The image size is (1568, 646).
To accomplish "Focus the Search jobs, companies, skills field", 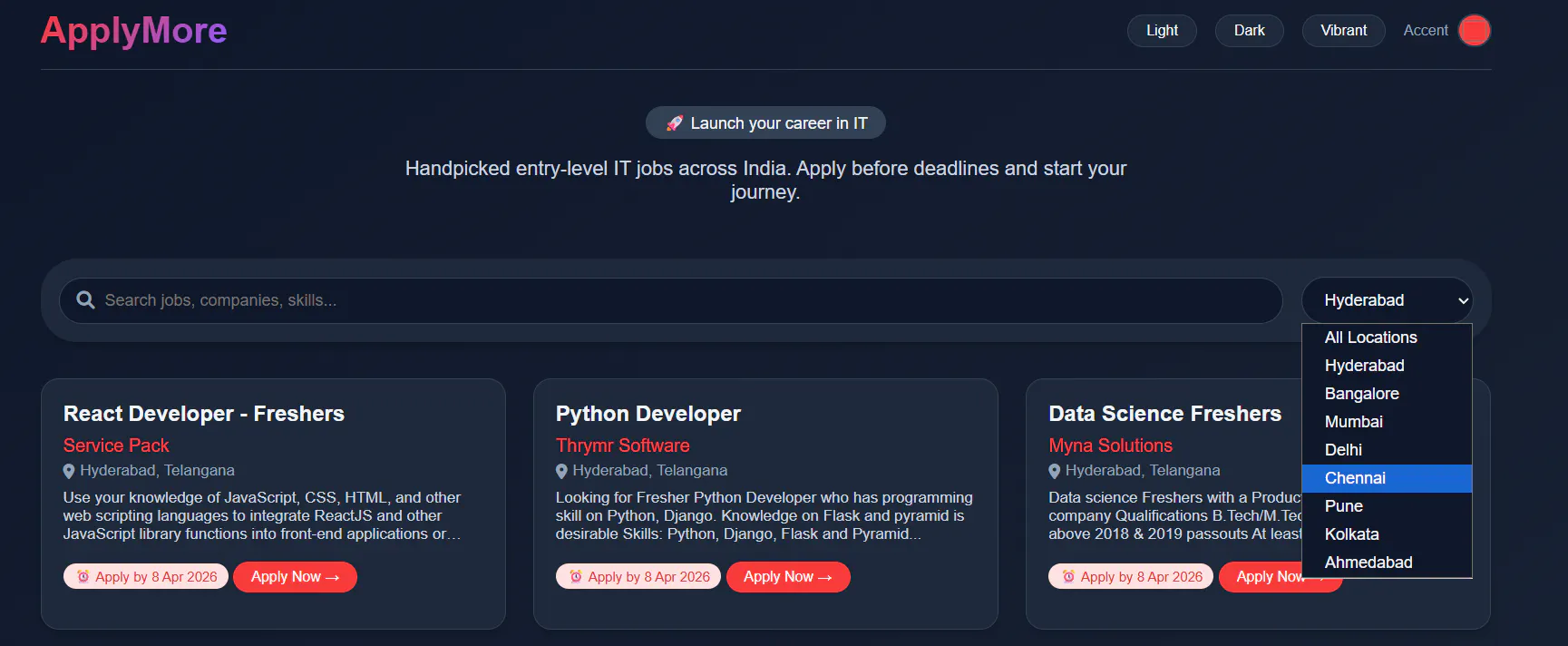I will pos(670,300).
